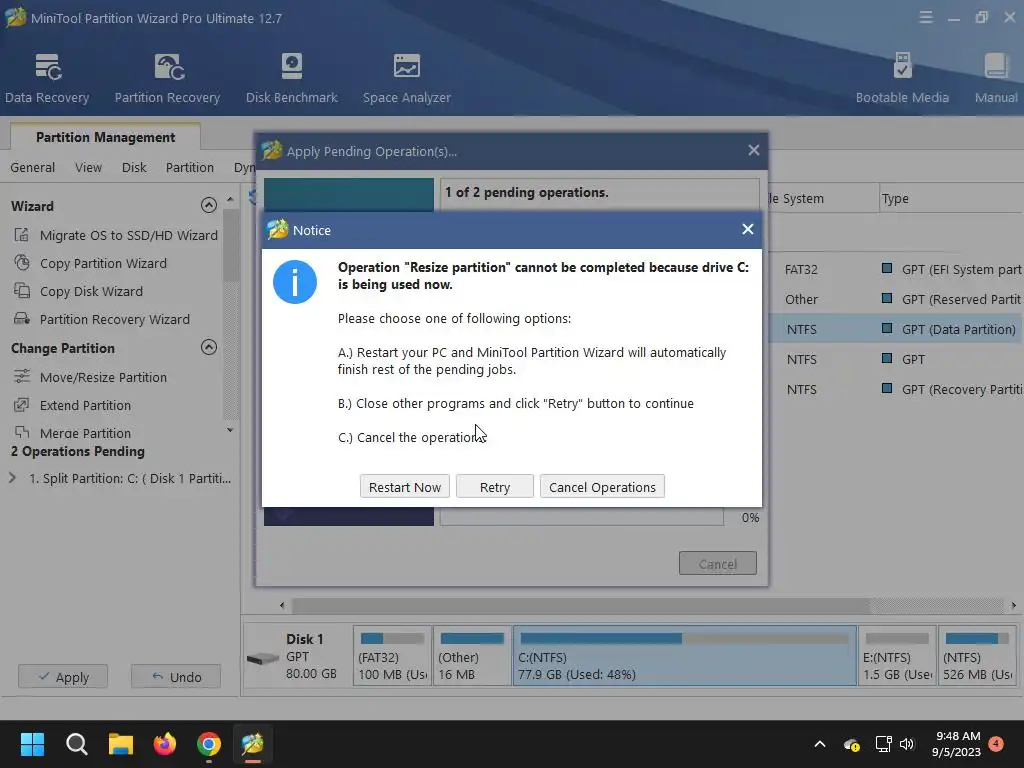1024x768 pixels.
Task: Open Bootable Media builder
Action: [902, 78]
